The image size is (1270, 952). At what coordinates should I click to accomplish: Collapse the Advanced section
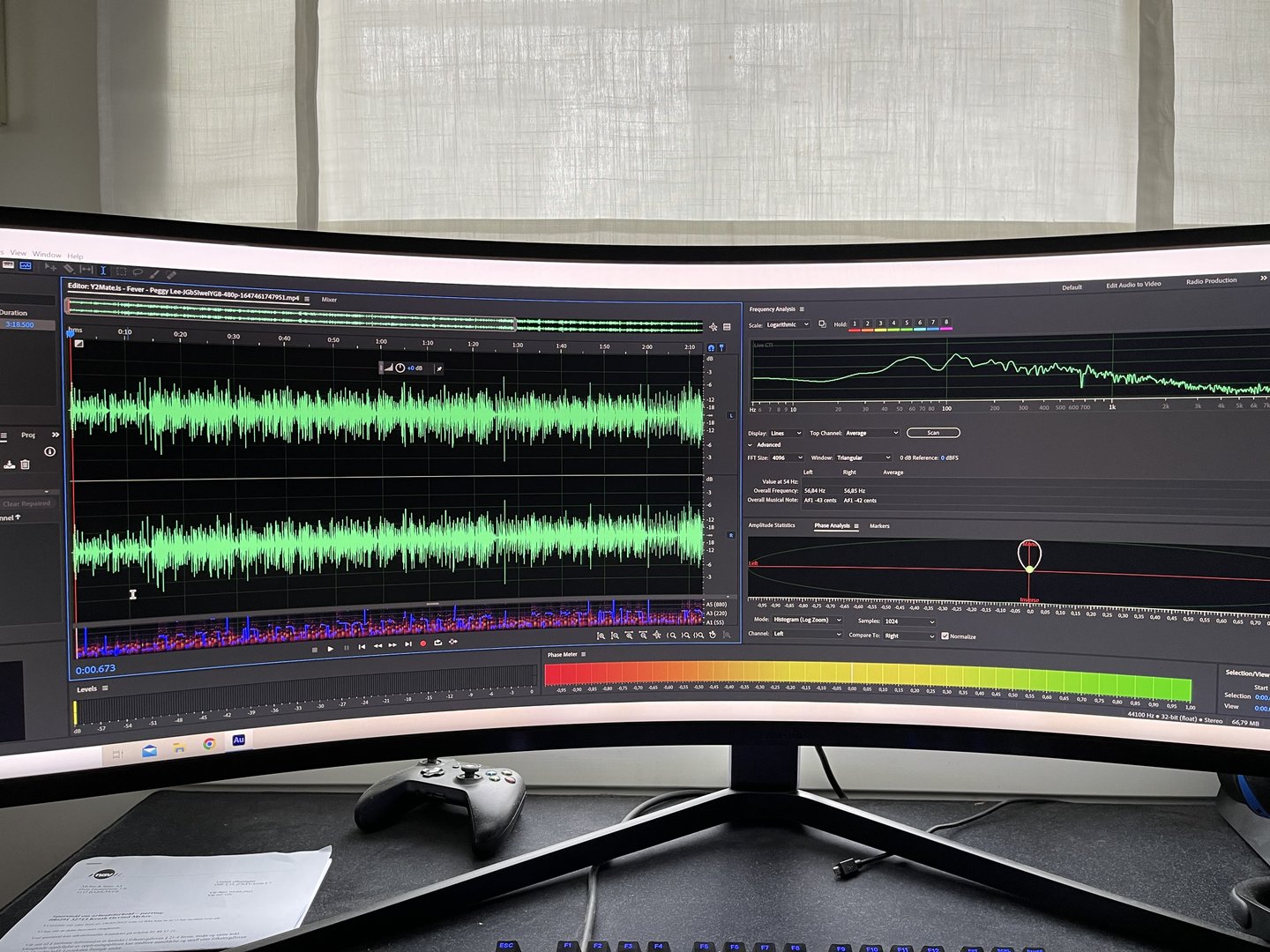point(750,444)
